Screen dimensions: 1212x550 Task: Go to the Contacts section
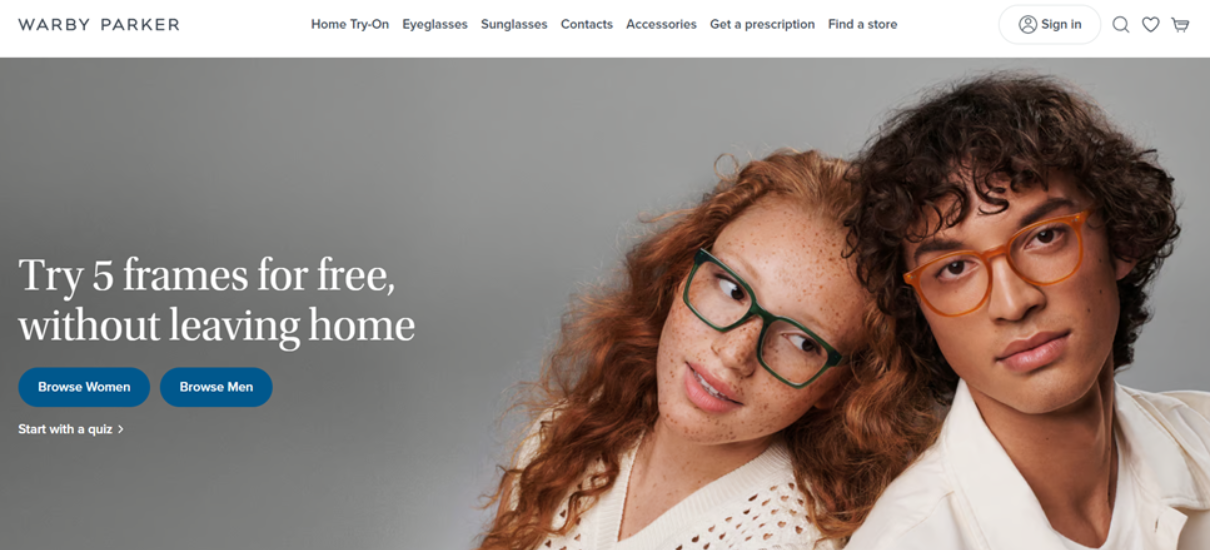click(x=587, y=24)
